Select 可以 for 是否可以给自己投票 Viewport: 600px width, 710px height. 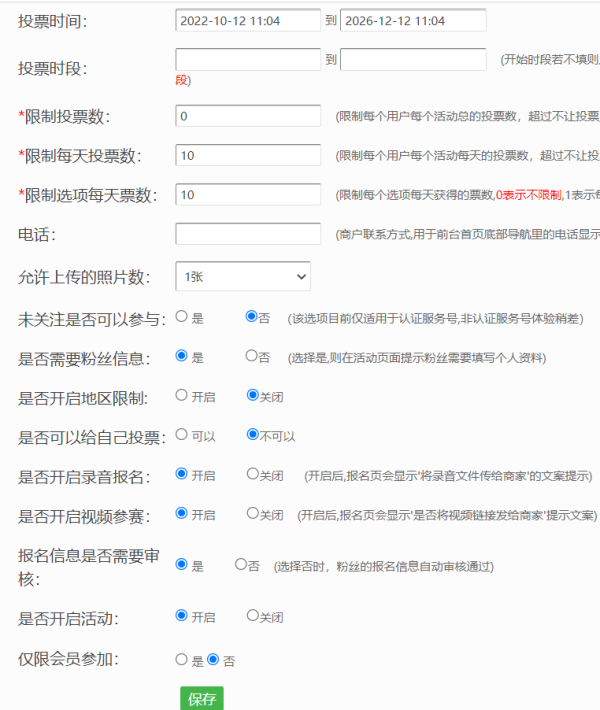(181, 435)
